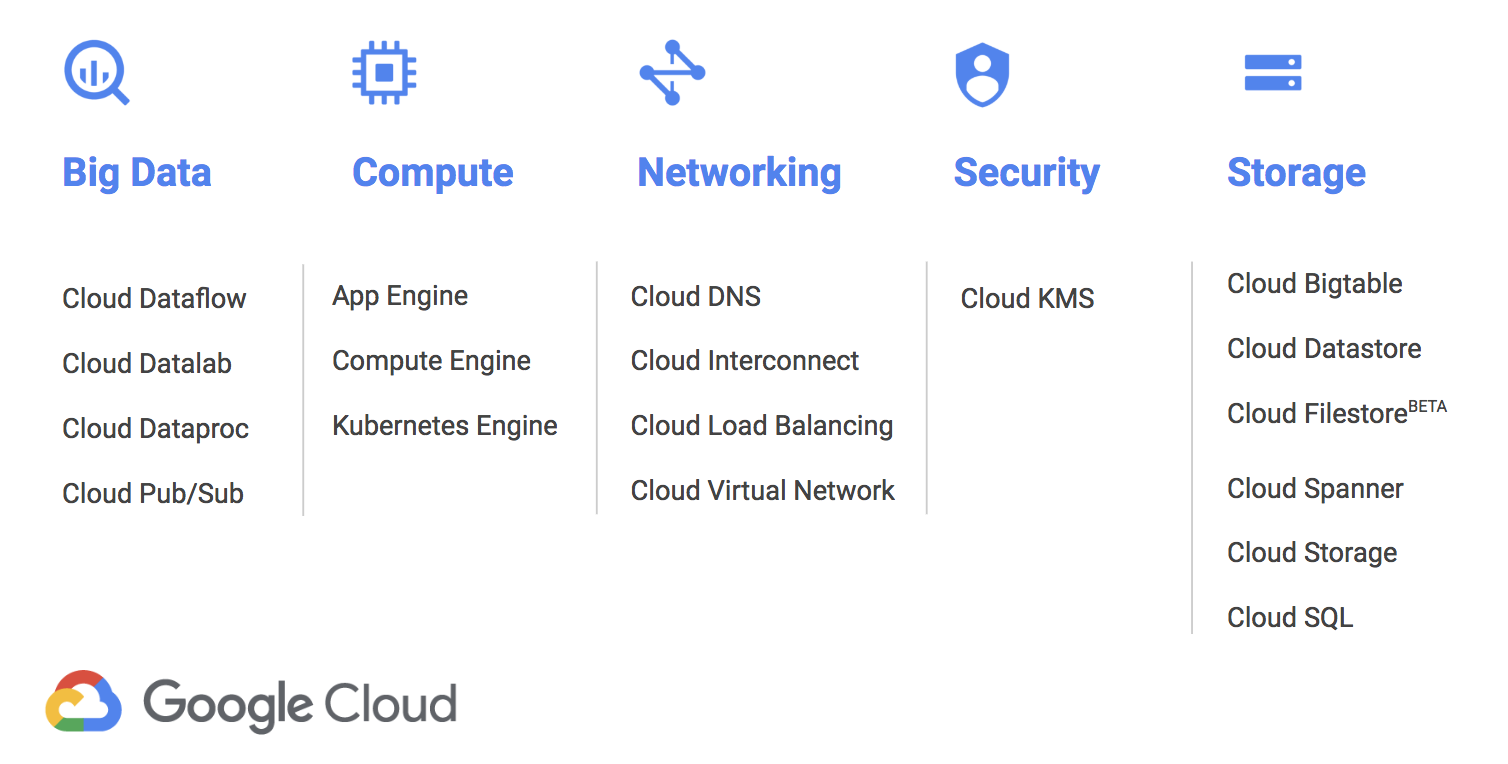
Task: Open the Cloud Pub/Sub link
Action: tap(153, 494)
